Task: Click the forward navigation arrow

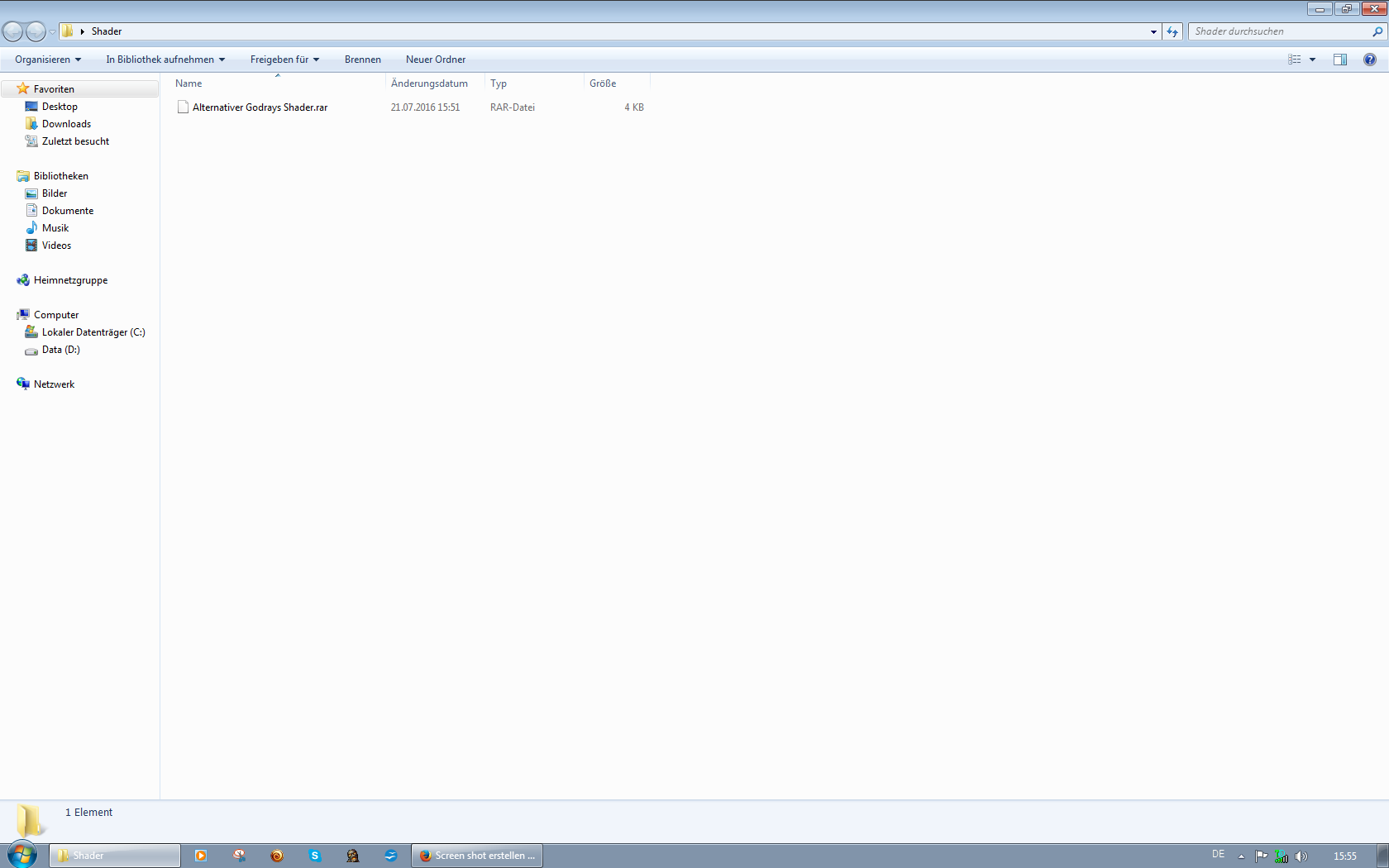Action: (x=36, y=31)
